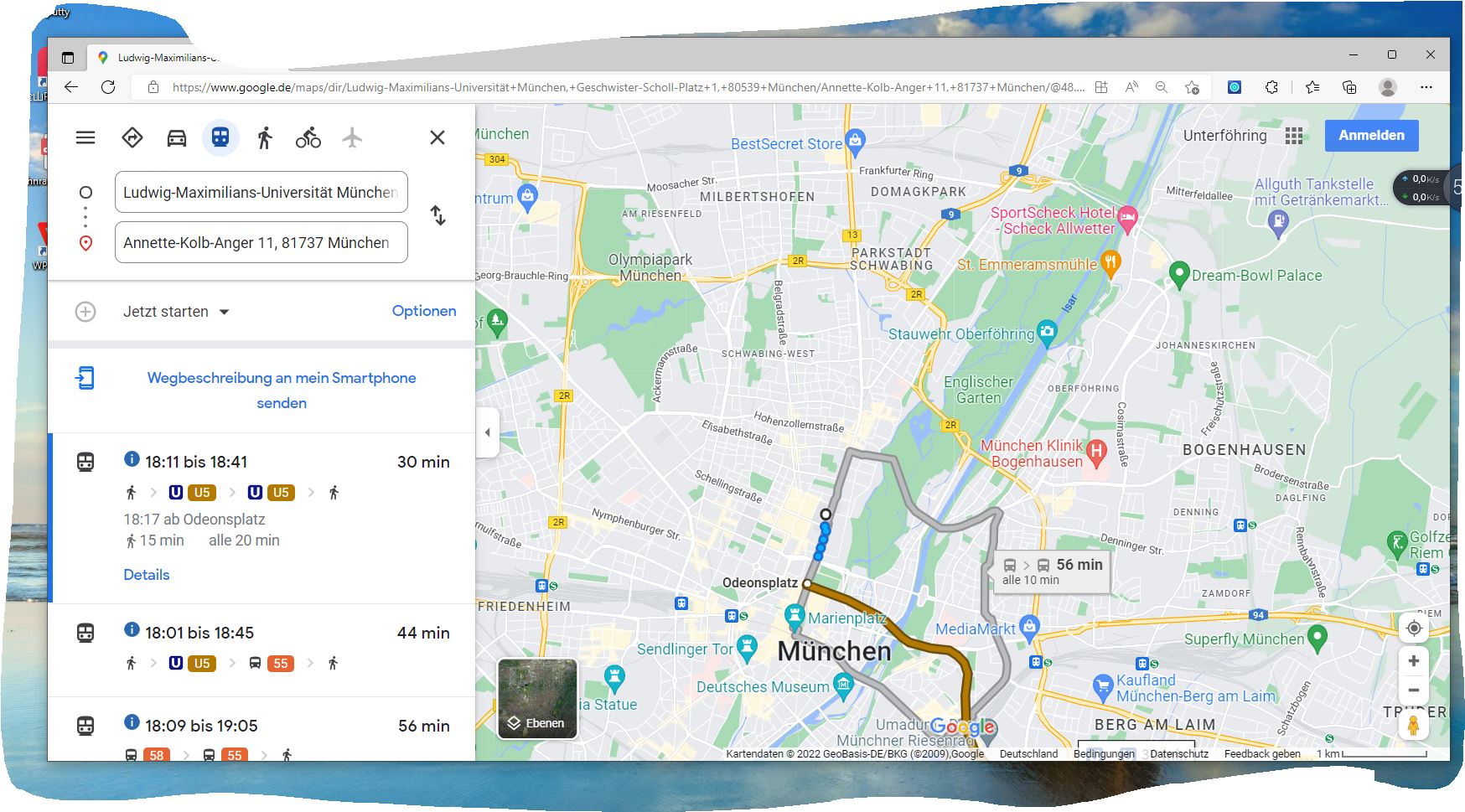
Task: Click the blue Anmelden button
Action: (1371, 136)
